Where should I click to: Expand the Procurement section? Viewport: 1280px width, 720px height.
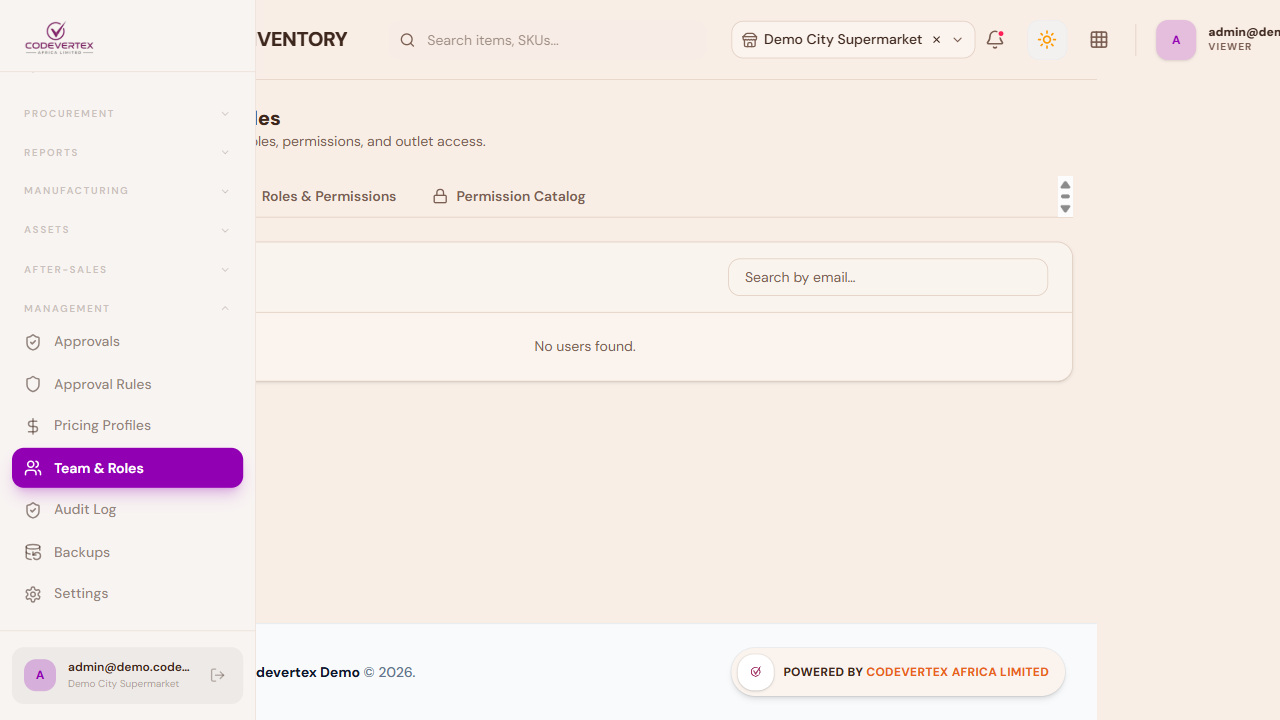pyautogui.click(x=127, y=114)
